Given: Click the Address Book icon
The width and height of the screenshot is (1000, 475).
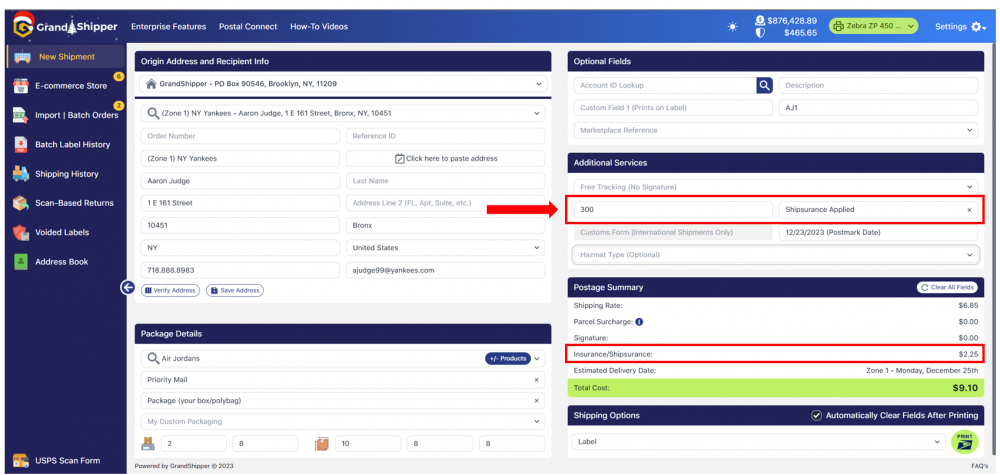Looking at the screenshot, I should click(21, 261).
